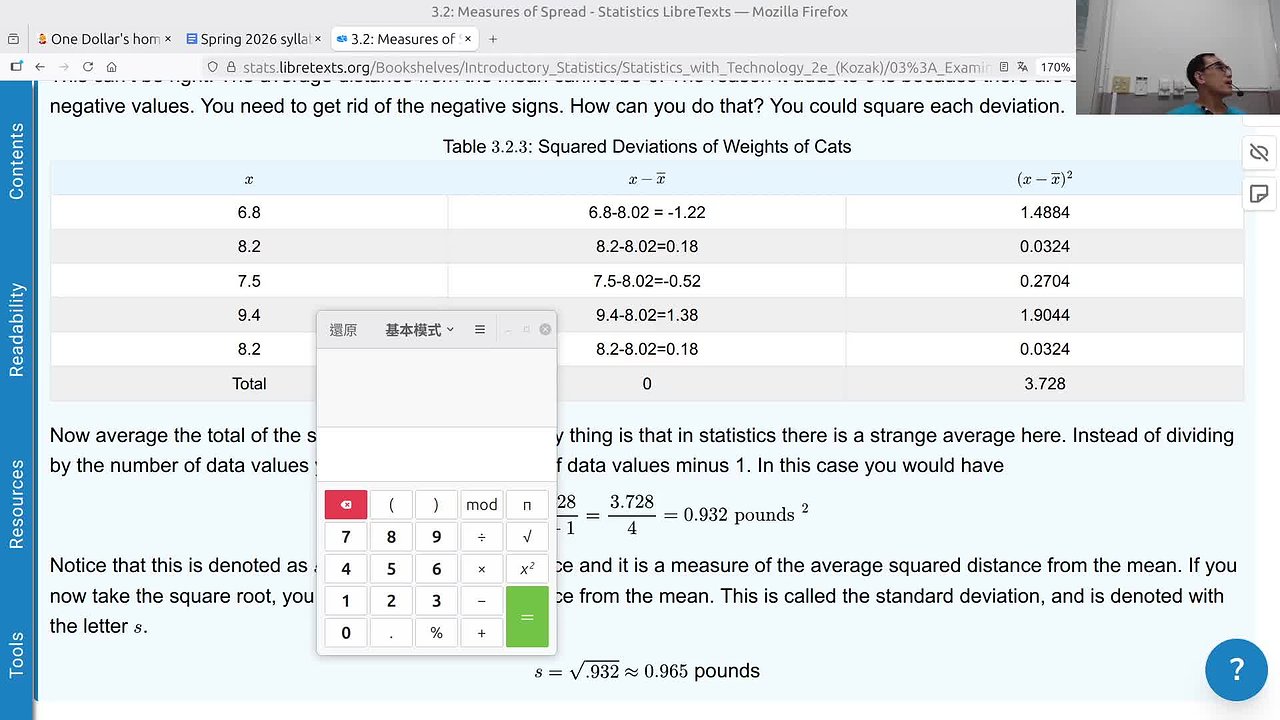Click the 3.728 total cell
Image resolution: width=1280 pixels, height=720 pixels.
click(1044, 383)
